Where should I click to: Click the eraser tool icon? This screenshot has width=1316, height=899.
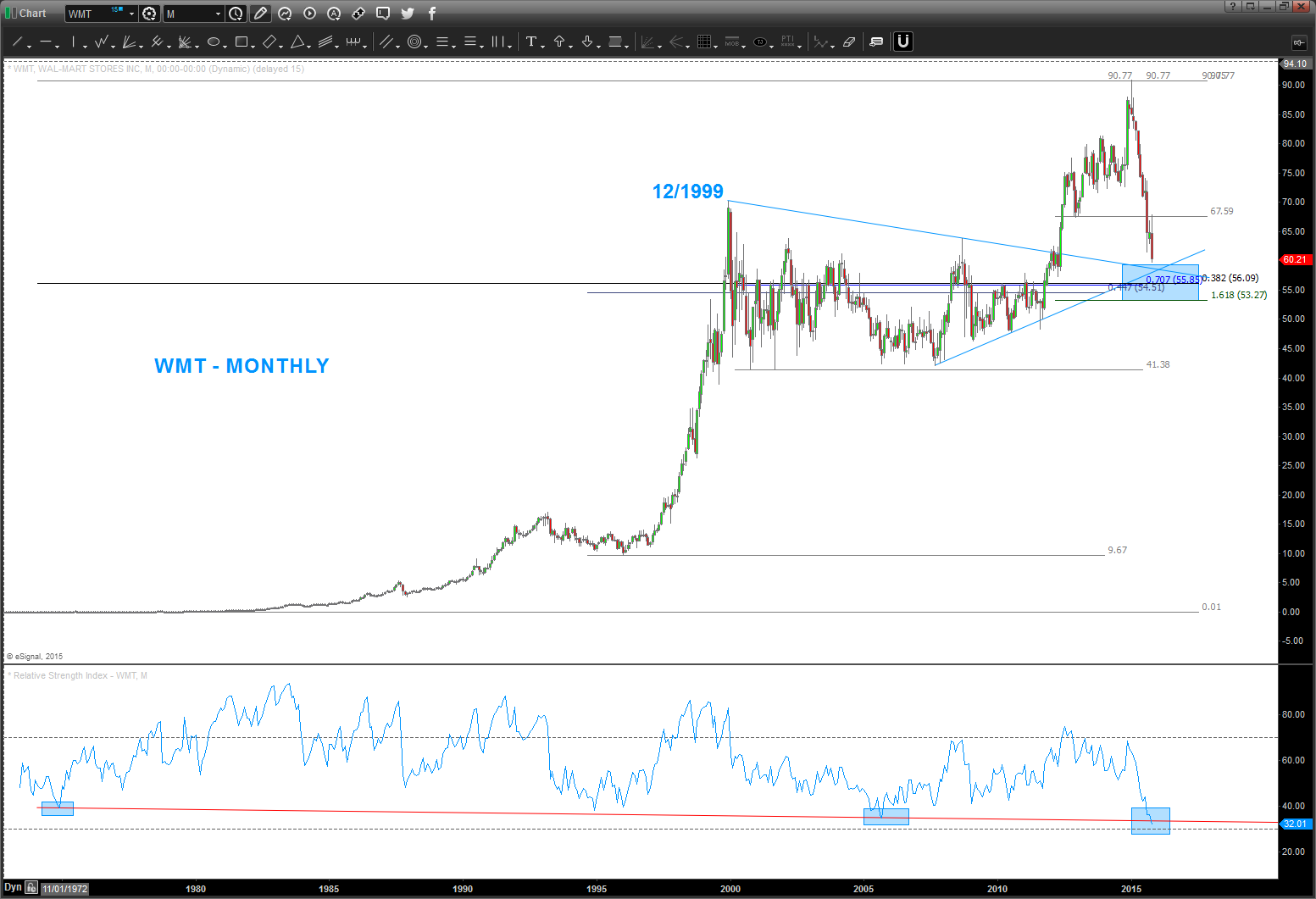(x=850, y=42)
